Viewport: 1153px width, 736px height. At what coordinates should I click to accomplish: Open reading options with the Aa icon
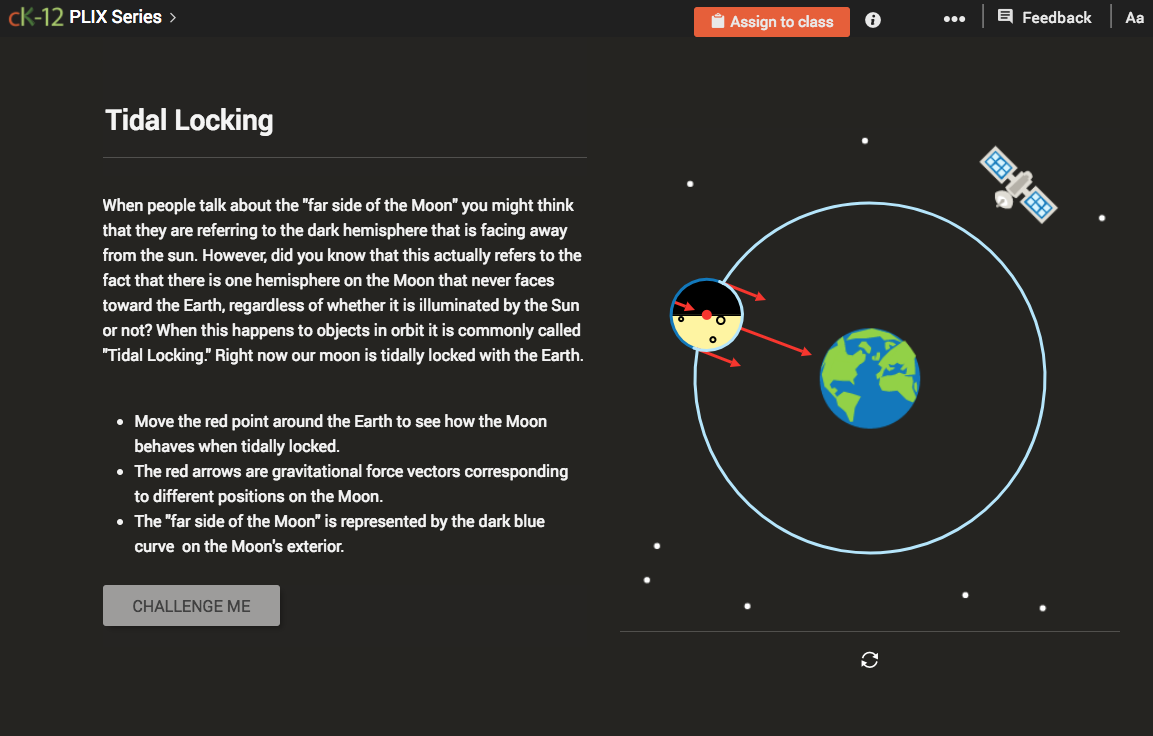pyautogui.click(x=1134, y=17)
